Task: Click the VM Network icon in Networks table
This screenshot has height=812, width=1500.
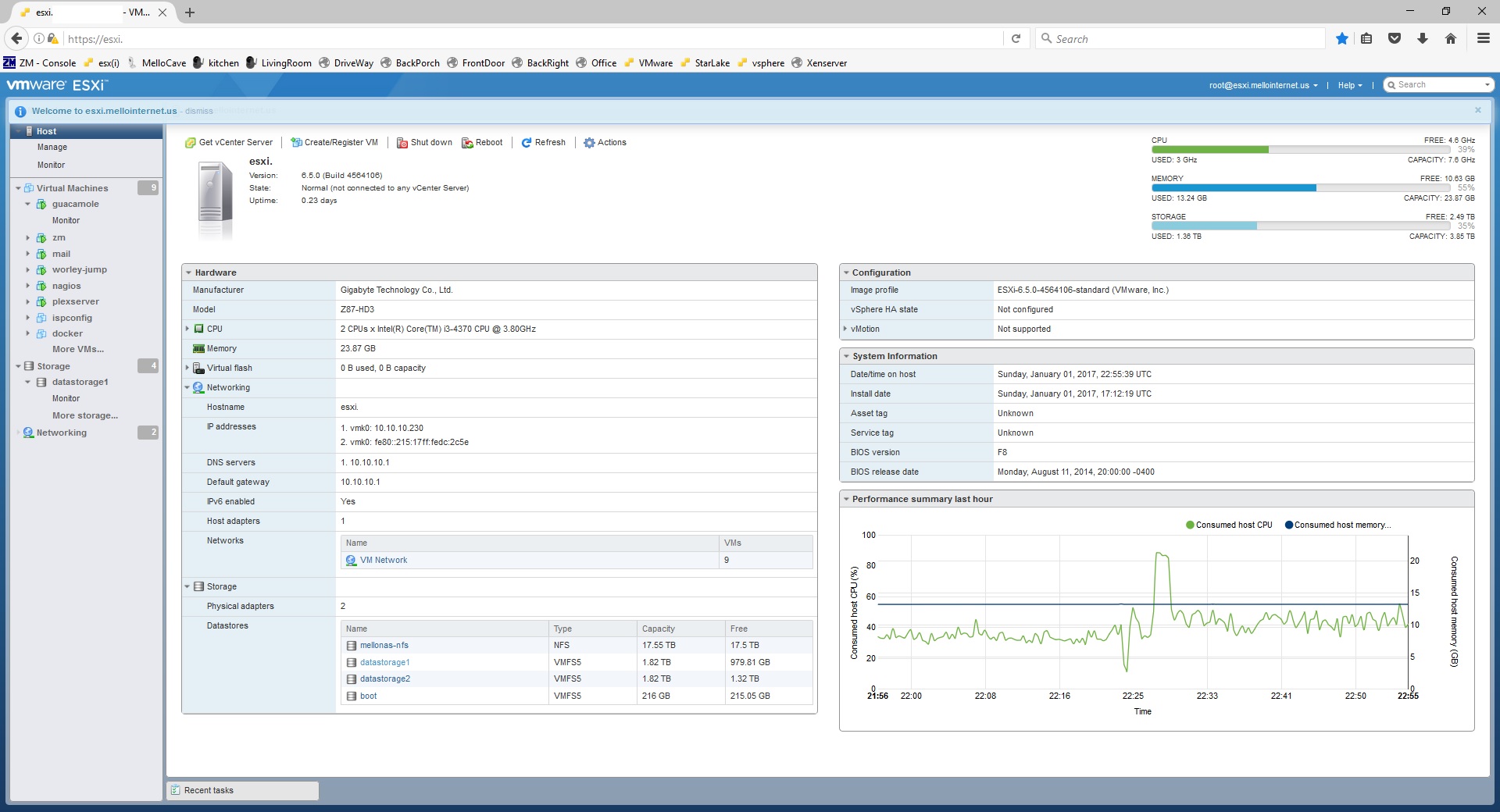Action: point(351,561)
